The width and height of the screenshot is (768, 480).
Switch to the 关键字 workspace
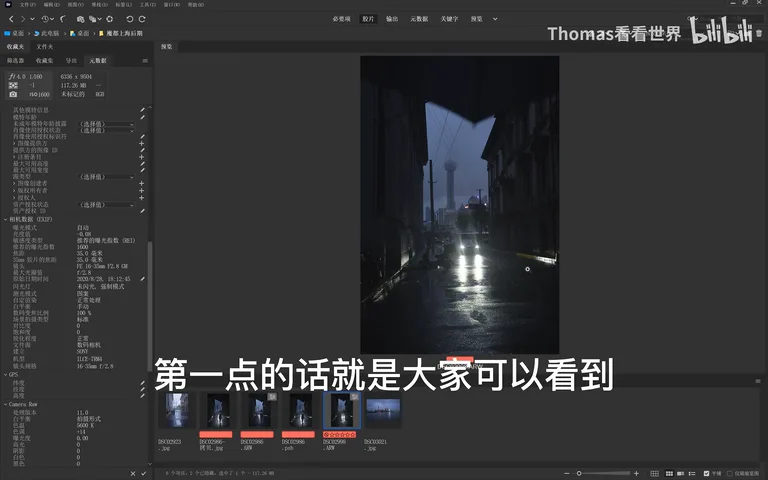point(449,19)
